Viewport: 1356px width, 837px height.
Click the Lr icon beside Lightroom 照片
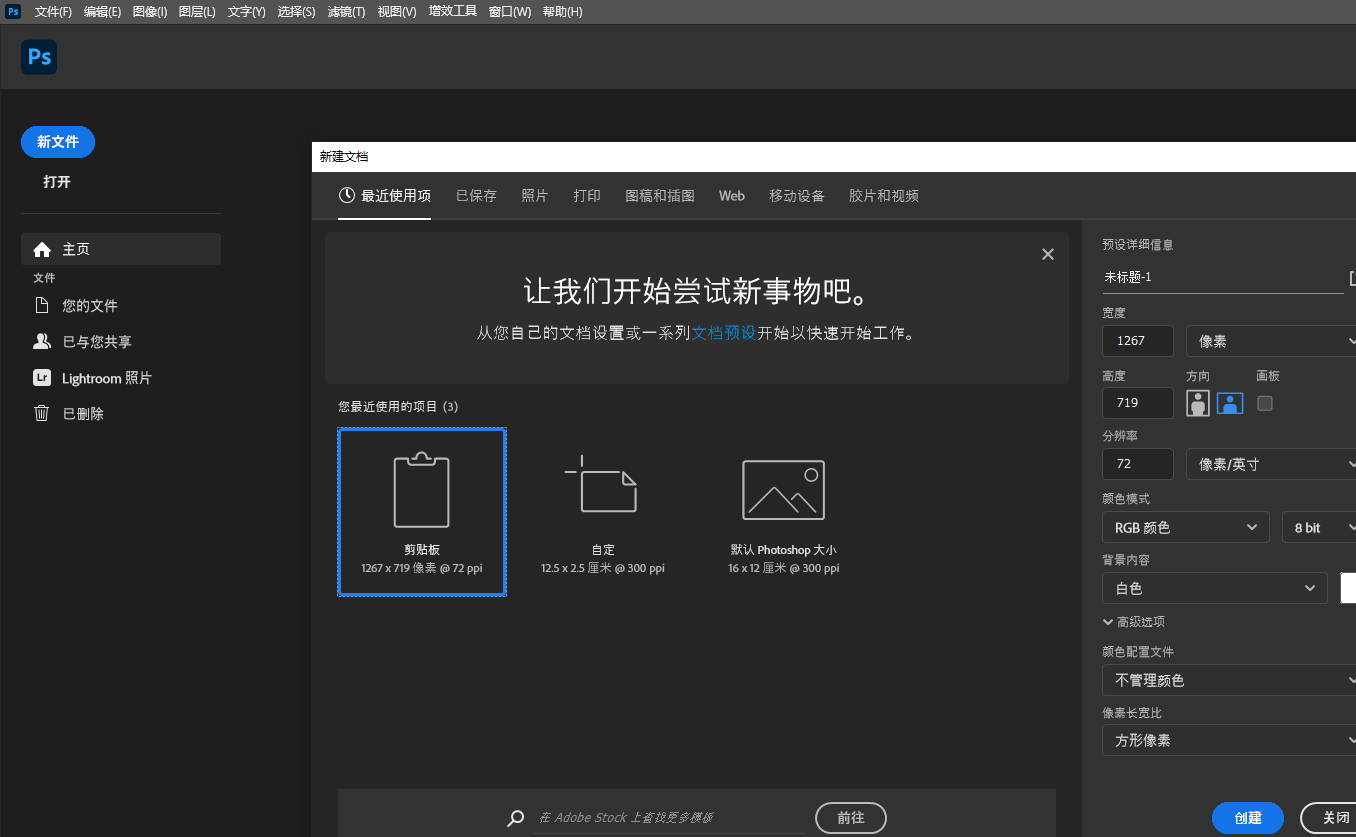pyautogui.click(x=42, y=378)
